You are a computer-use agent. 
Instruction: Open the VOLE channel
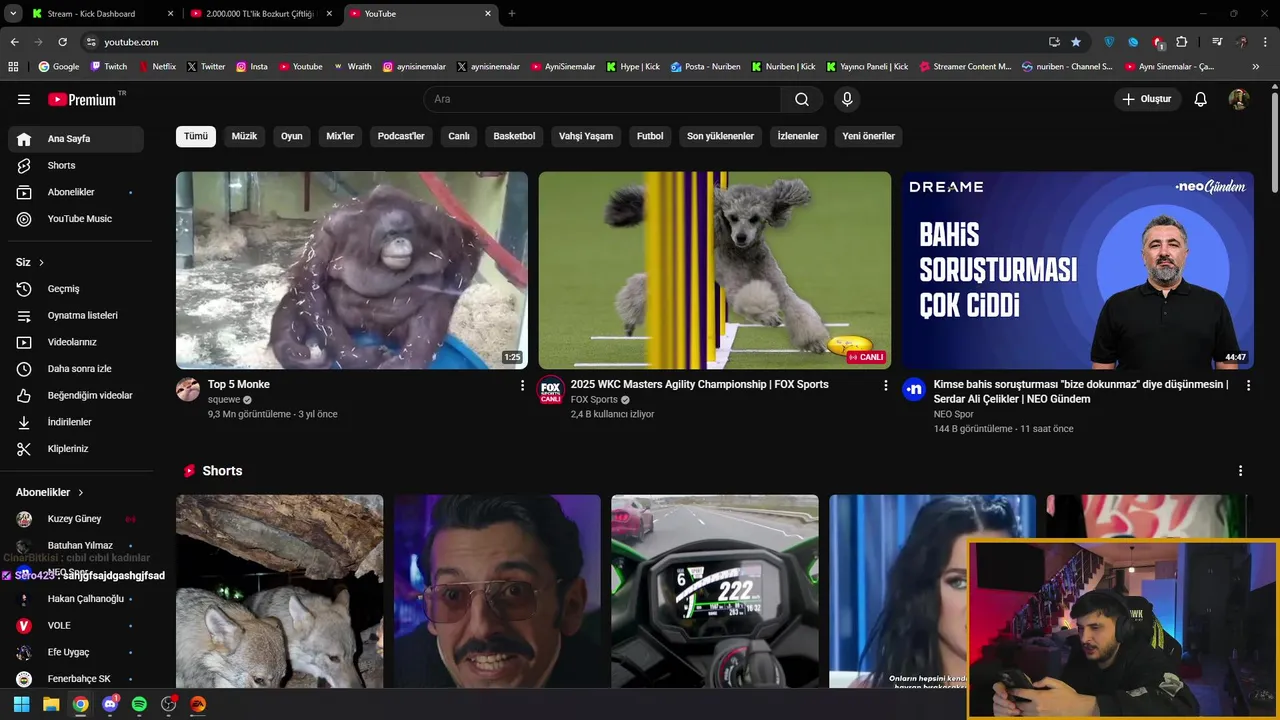click(x=76, y=625)
